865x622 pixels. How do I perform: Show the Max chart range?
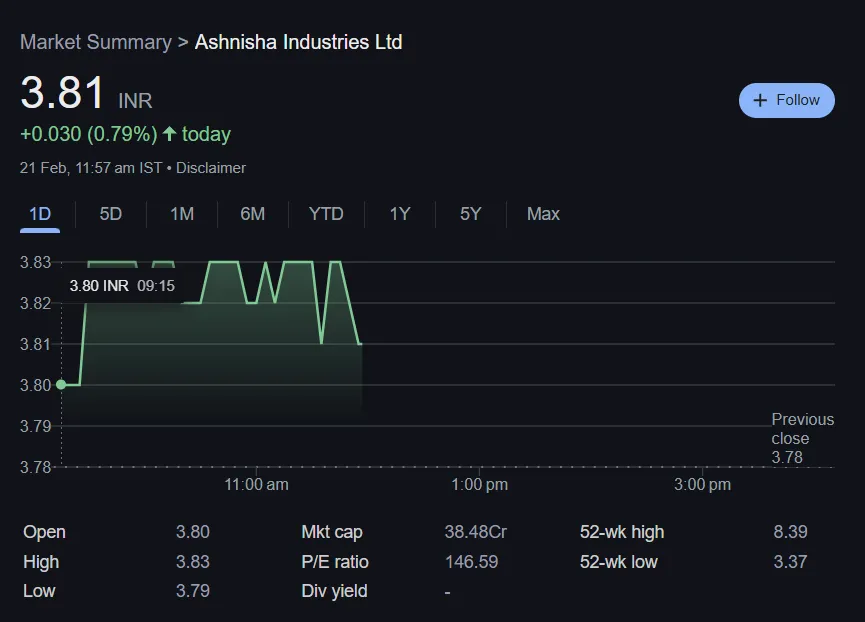pyautogui.click(x=543, y=214)
